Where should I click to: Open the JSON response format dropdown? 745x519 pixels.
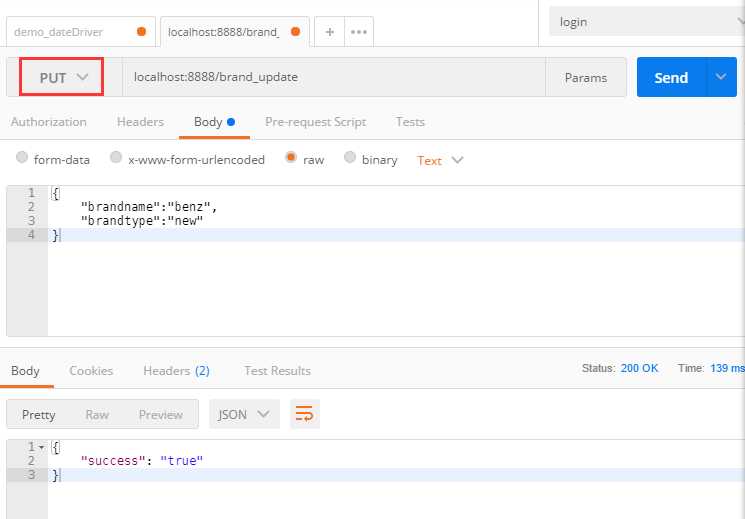244,414
